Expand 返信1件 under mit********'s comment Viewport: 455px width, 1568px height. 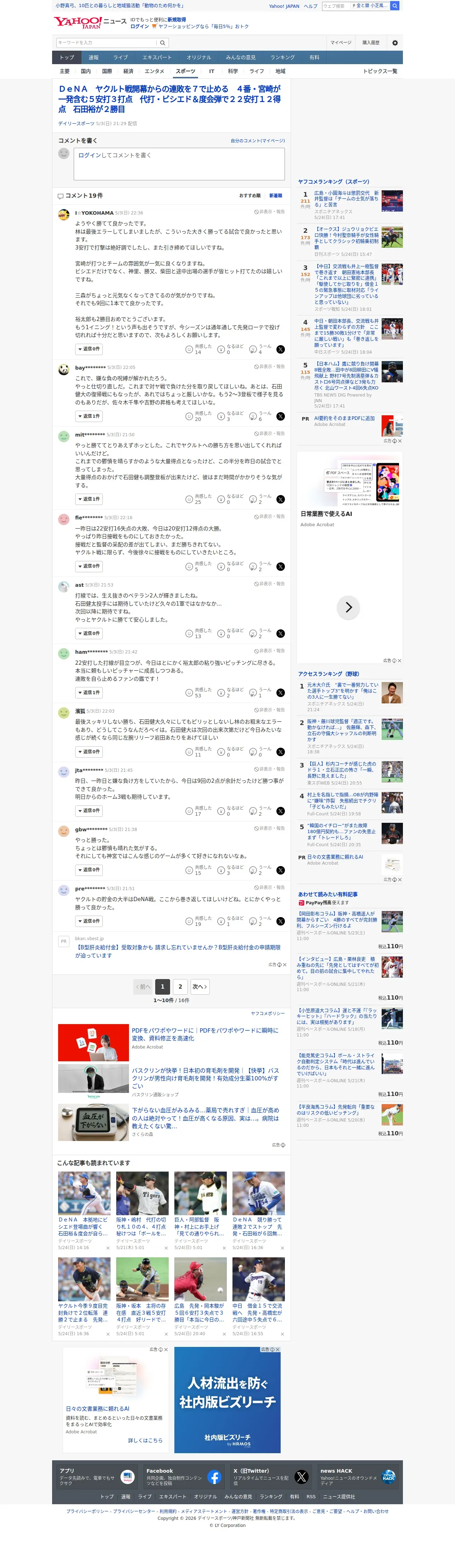pyautogui.click(x=88, y=499)
